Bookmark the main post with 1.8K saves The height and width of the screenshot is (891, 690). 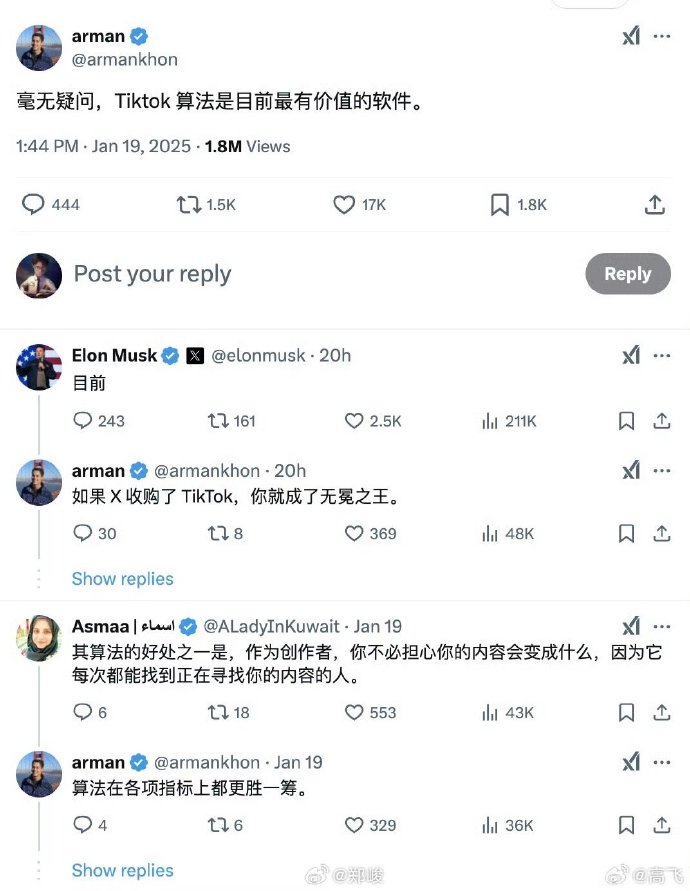(x=500, y=205)
